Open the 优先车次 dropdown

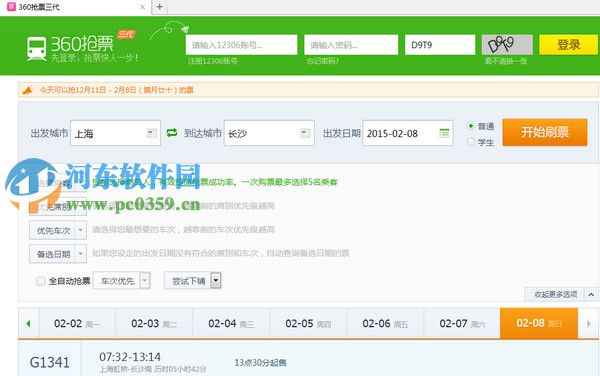58,231
